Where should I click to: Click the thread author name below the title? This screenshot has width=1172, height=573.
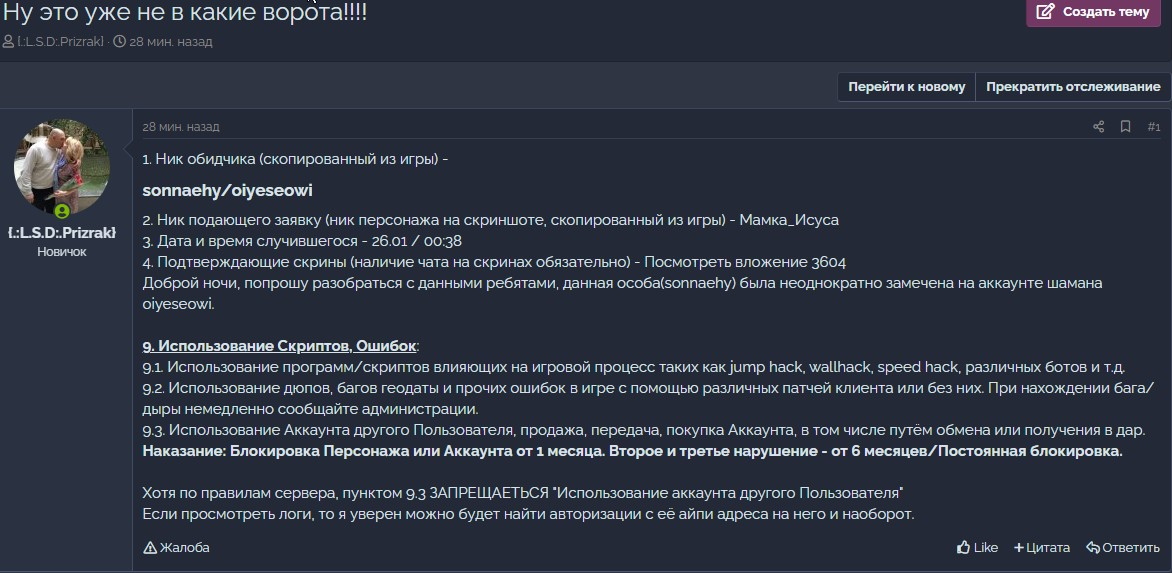click(x=60, y=42)
